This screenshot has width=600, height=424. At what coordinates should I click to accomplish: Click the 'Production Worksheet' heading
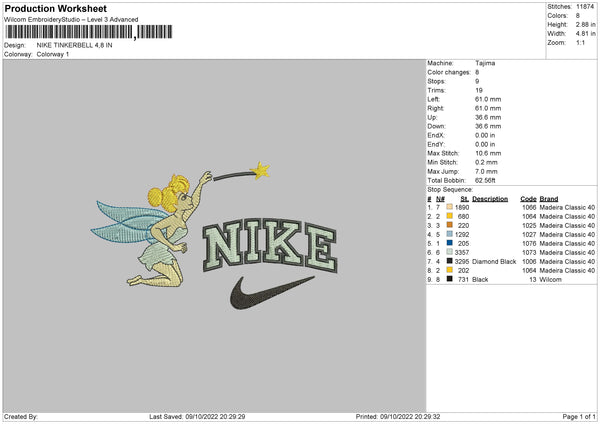pyautogui.click(x=55, y=8)
